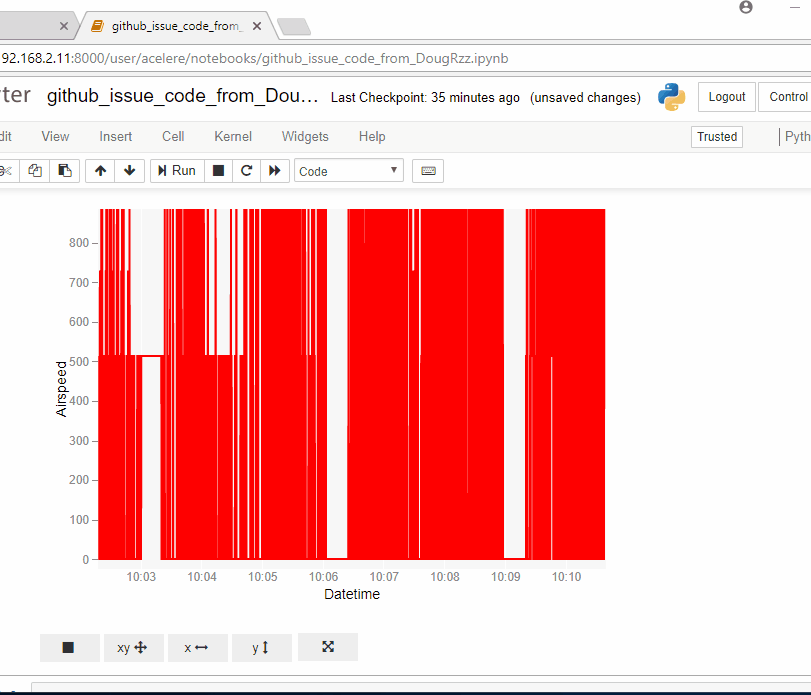Open the Insert menu
Viewport: 811px width, 695px height.
[x=115, y=136]
